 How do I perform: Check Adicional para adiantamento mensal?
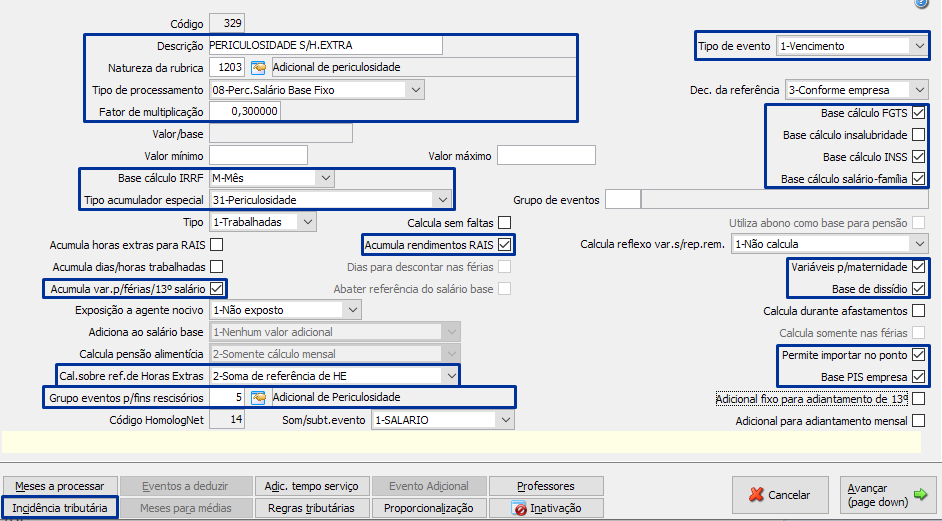tap(918, 421)
